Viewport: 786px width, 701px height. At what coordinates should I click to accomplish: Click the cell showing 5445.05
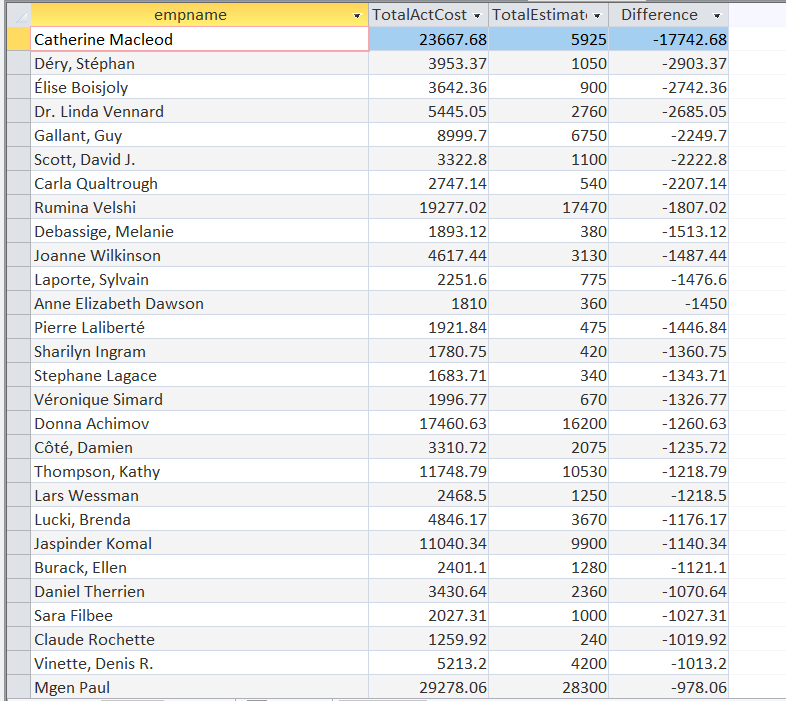[x=429, y=111]
